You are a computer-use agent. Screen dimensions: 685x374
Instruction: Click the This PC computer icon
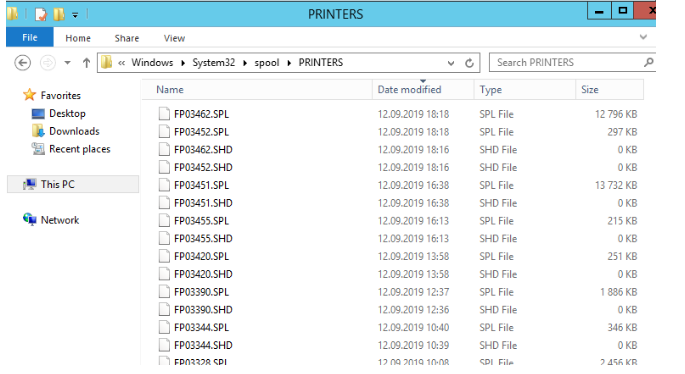click(x=30, y=184)
